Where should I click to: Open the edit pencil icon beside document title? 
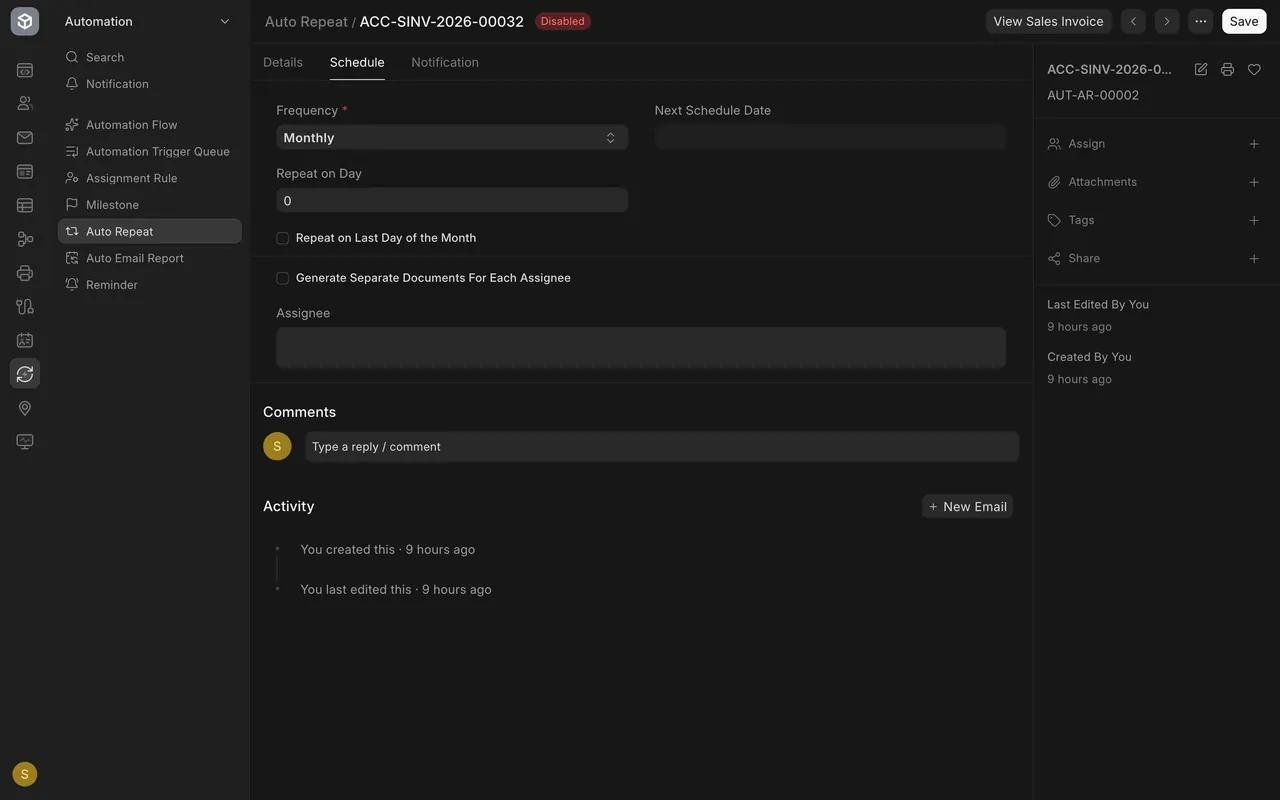pos(1201,69)
